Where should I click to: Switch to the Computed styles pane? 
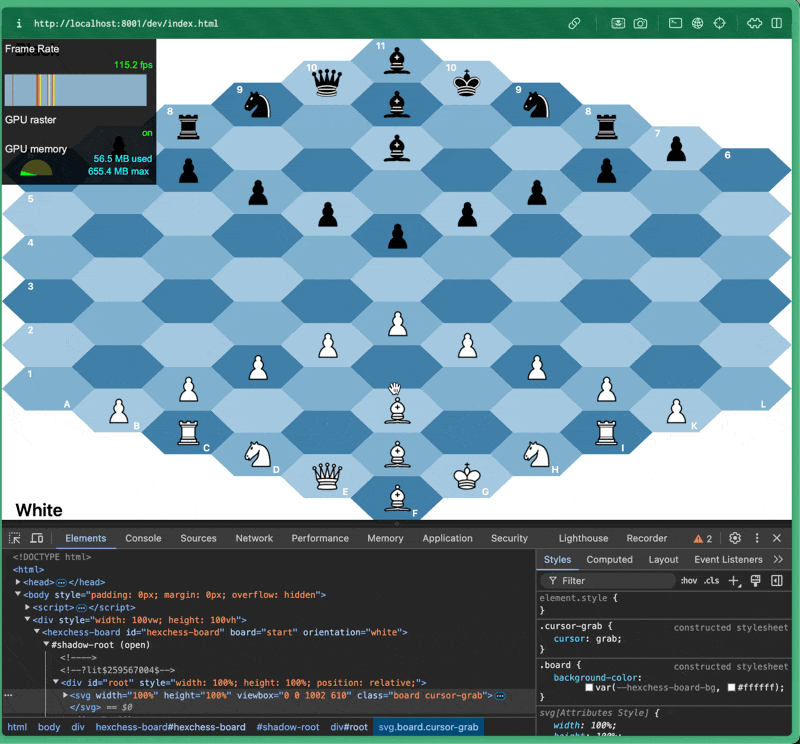click(x=609, y=560)
